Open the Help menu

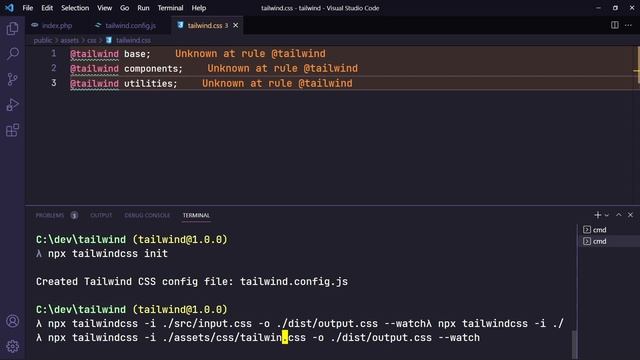coord(199,8)
